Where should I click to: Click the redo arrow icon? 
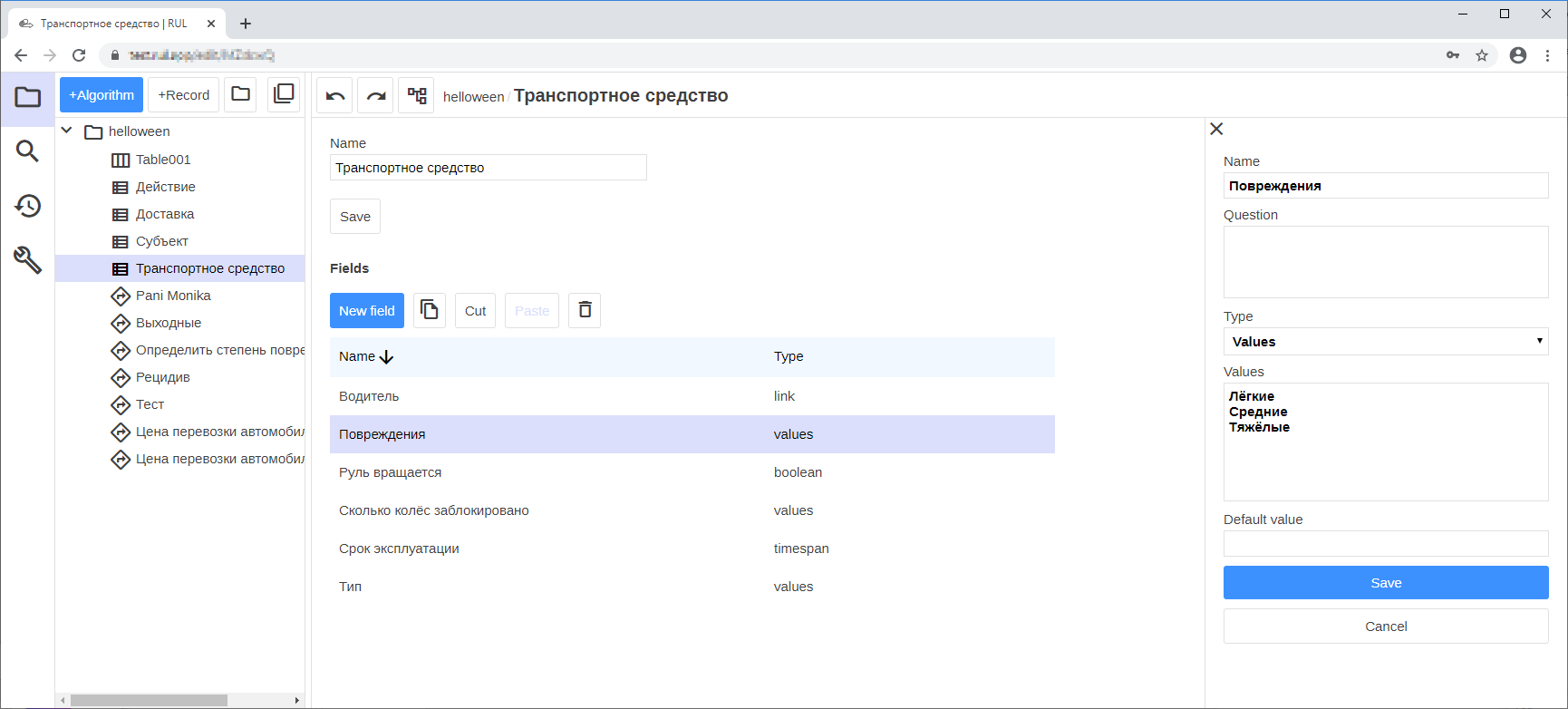(375, 95)
